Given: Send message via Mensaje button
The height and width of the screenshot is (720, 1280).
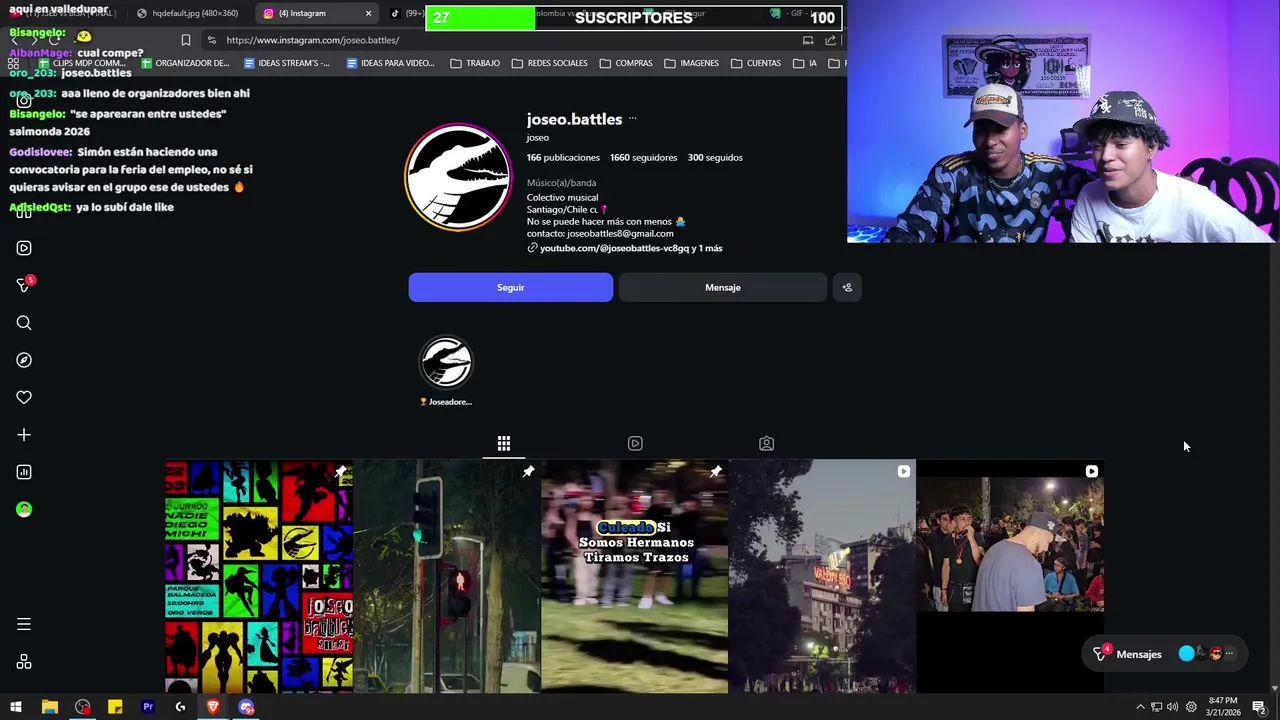Looking at the screenshot, I should click(722, 287).
